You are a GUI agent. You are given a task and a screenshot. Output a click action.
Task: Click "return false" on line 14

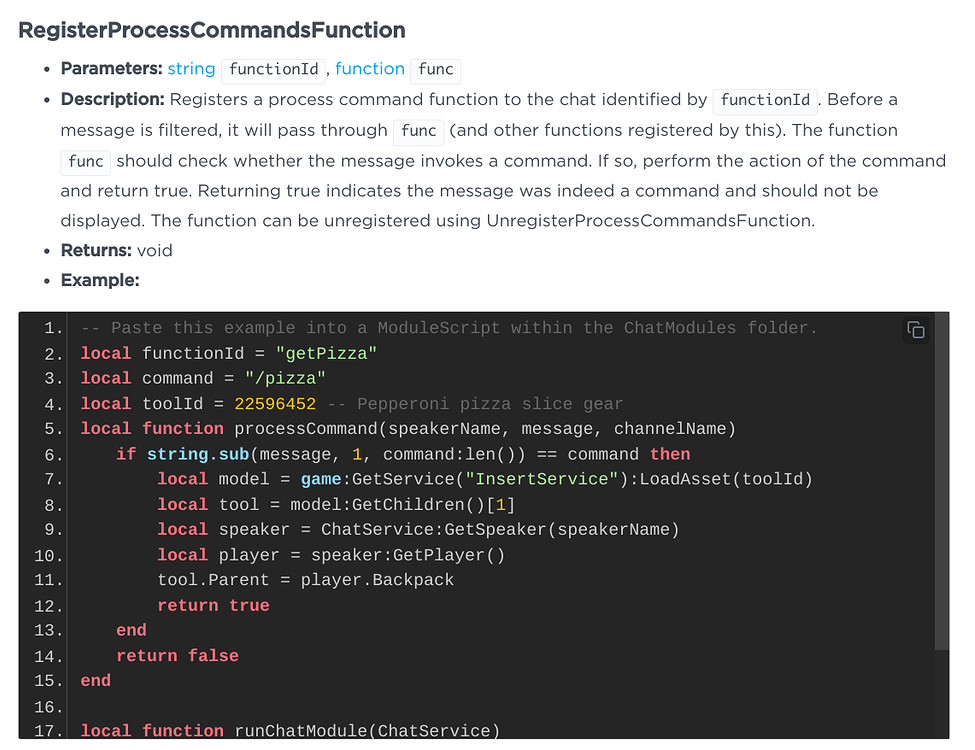tap(177, 656)
